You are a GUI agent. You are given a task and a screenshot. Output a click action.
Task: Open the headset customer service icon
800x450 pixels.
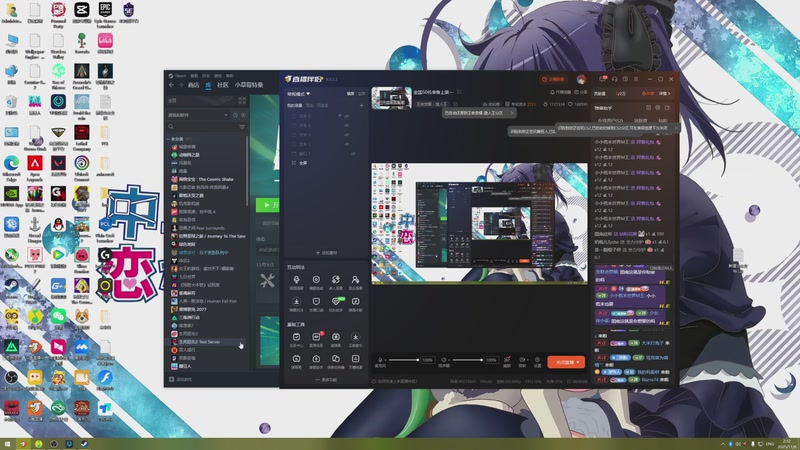(x=614, y=79)
